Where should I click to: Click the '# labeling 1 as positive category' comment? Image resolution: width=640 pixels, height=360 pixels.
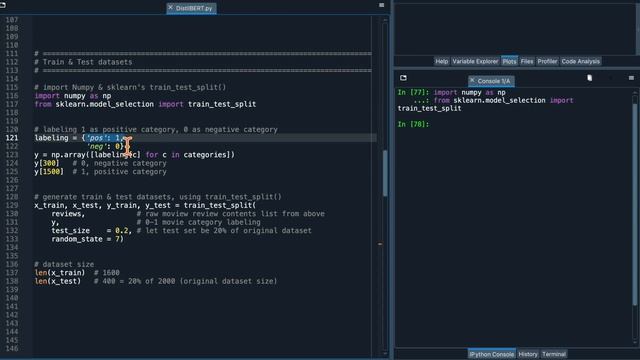click(156, 129)
